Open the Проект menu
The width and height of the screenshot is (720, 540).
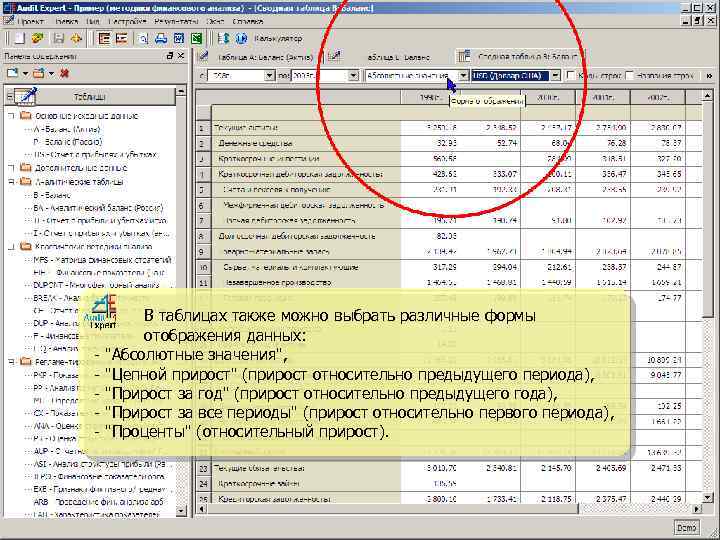point(30,21)
